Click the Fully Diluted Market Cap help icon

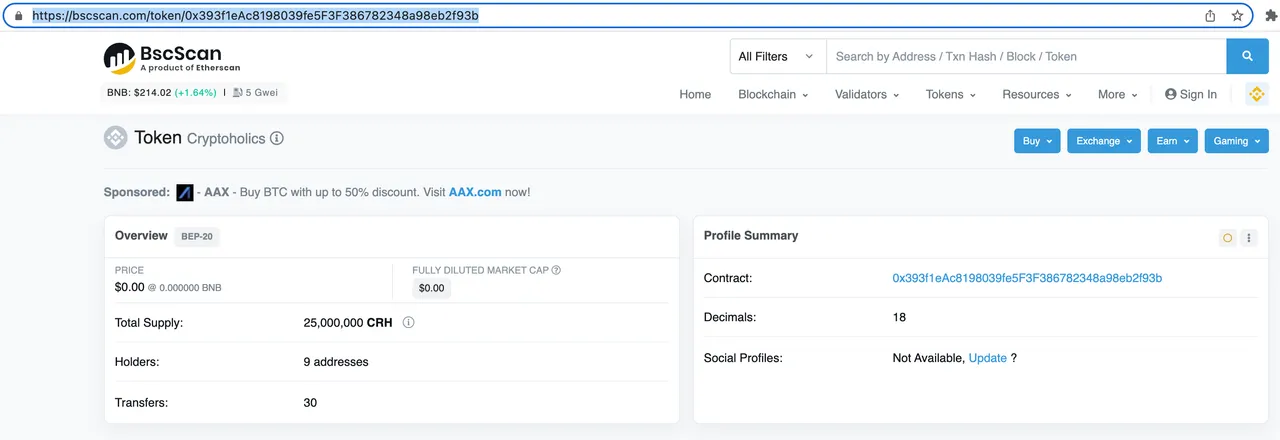pos(556,270)
